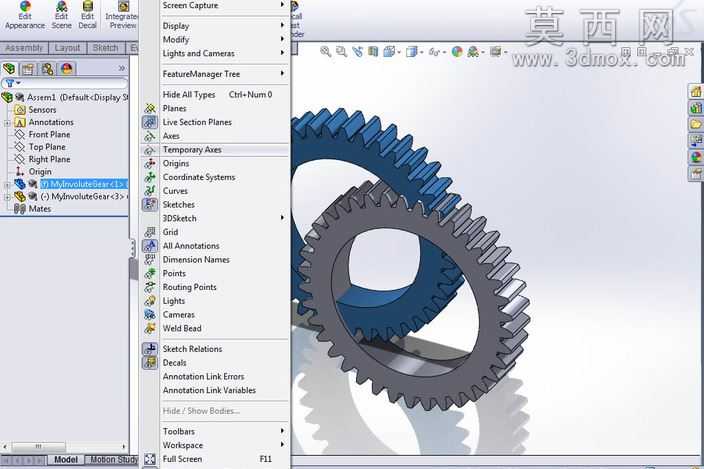Click Integrated Preview tool
Image resolution: width=704 pixels, height=469 pixels.
(121, 15)
